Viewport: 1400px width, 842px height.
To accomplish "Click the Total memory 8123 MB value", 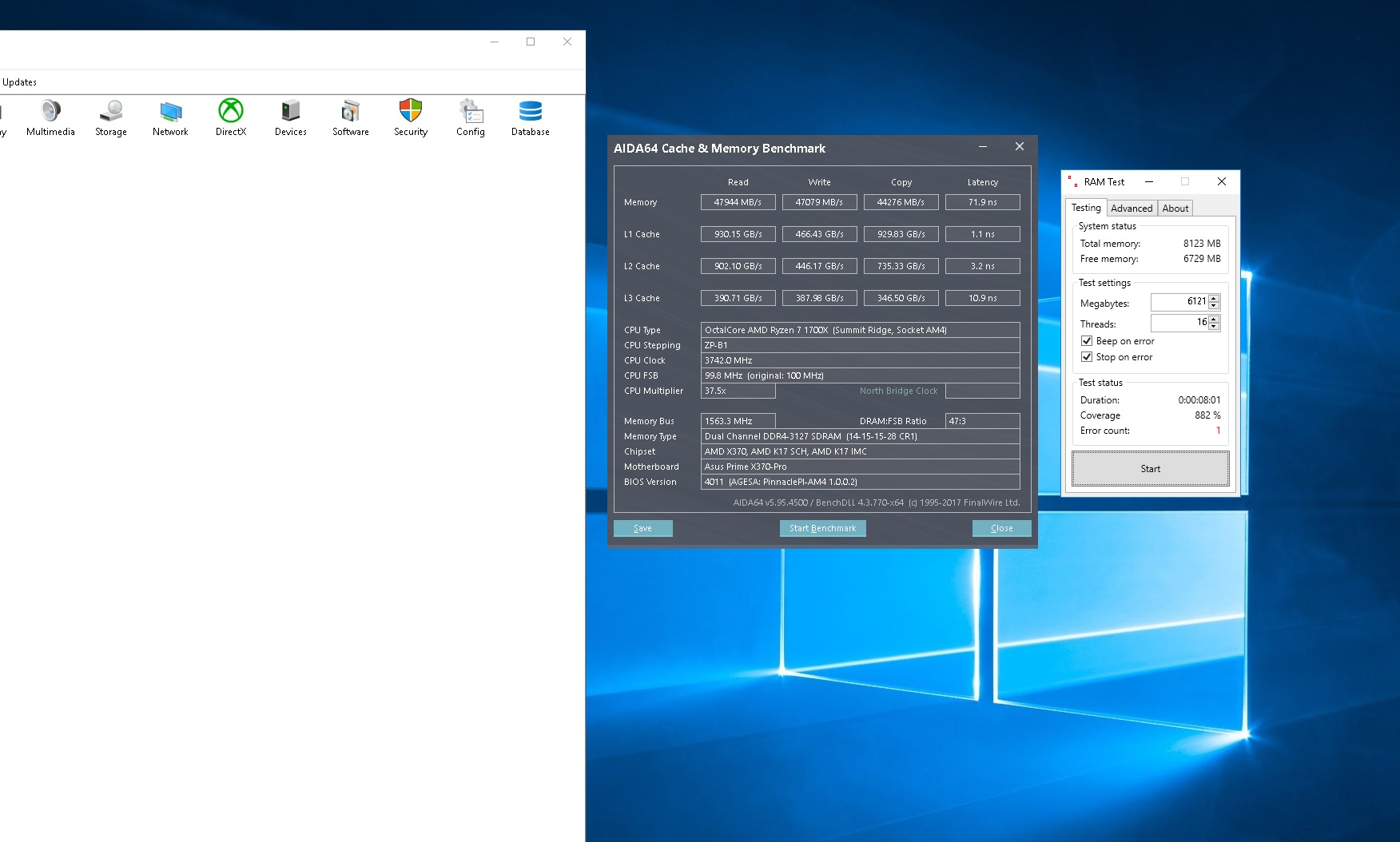I will [1202, 244].
